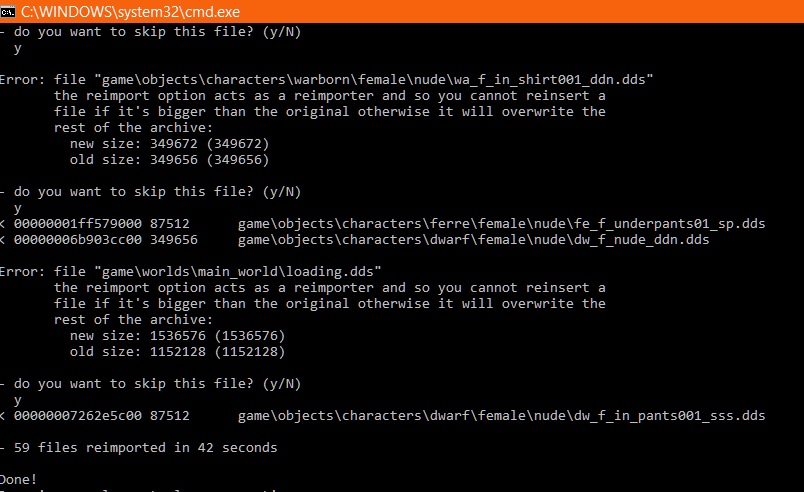
Task: Click the dw_f_in_pants001_sss.dds file path
Action: [502, 415]
